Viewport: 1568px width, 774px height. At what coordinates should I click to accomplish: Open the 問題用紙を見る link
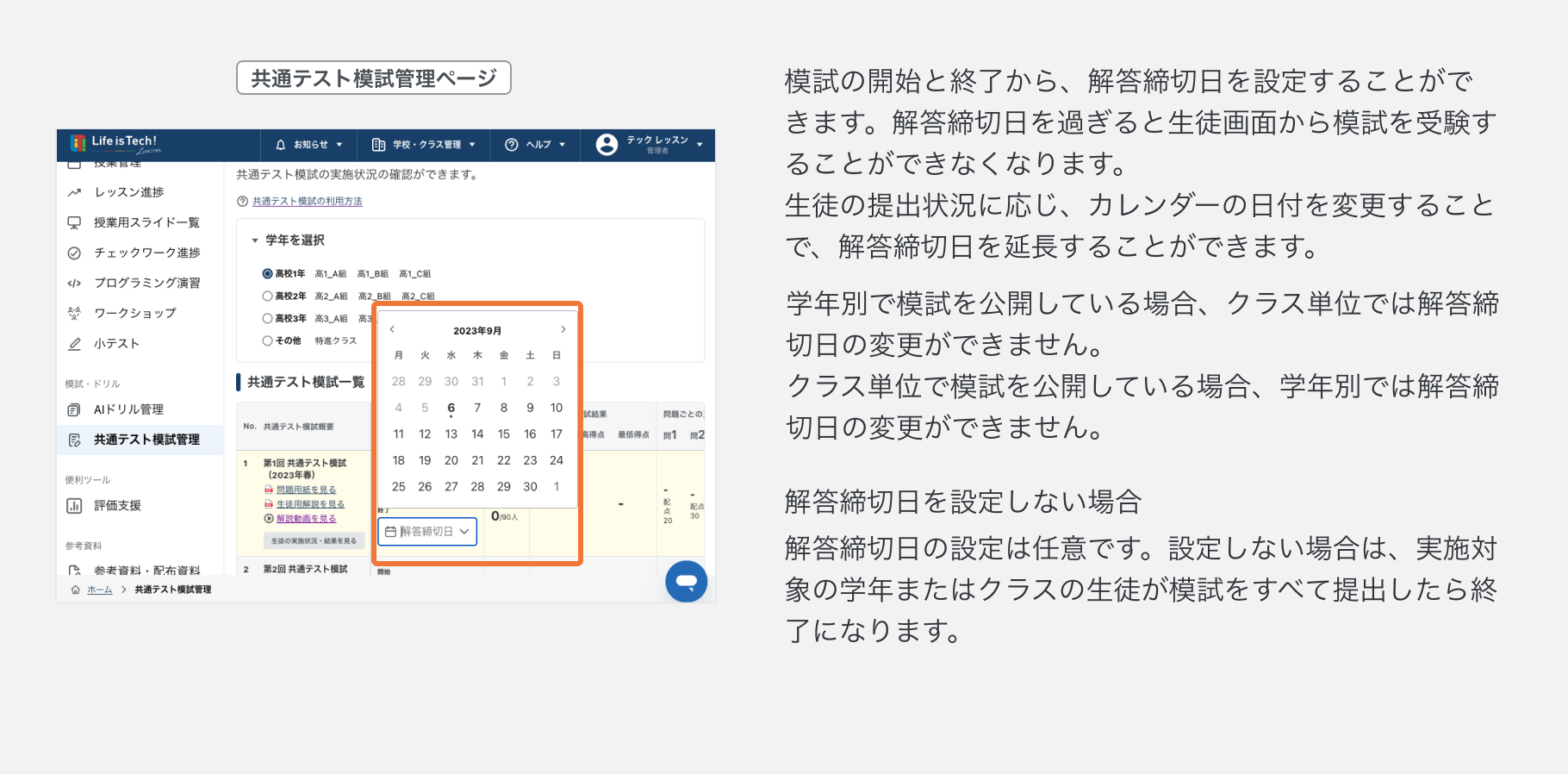tap(306, 490)
